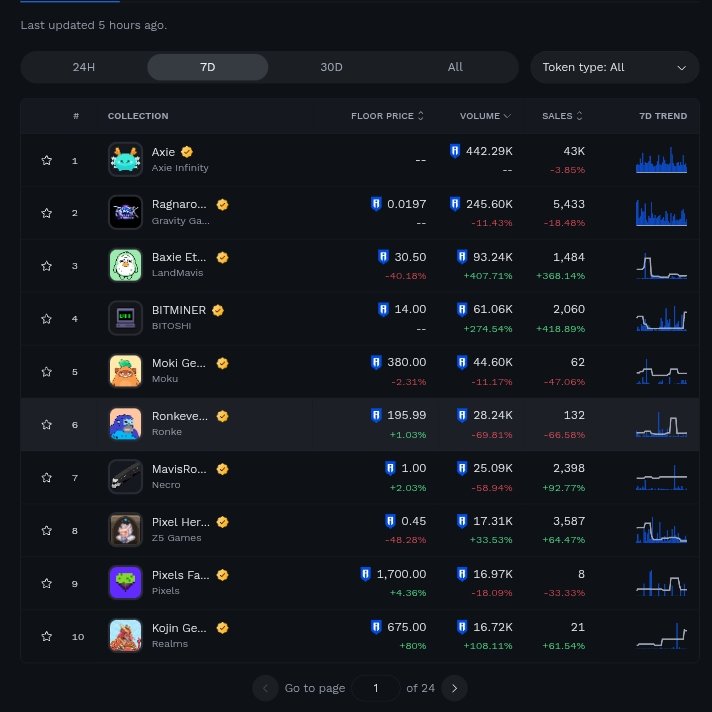
Task: Open Ronkeverse blue character avatar
Action: click(125, 424)
